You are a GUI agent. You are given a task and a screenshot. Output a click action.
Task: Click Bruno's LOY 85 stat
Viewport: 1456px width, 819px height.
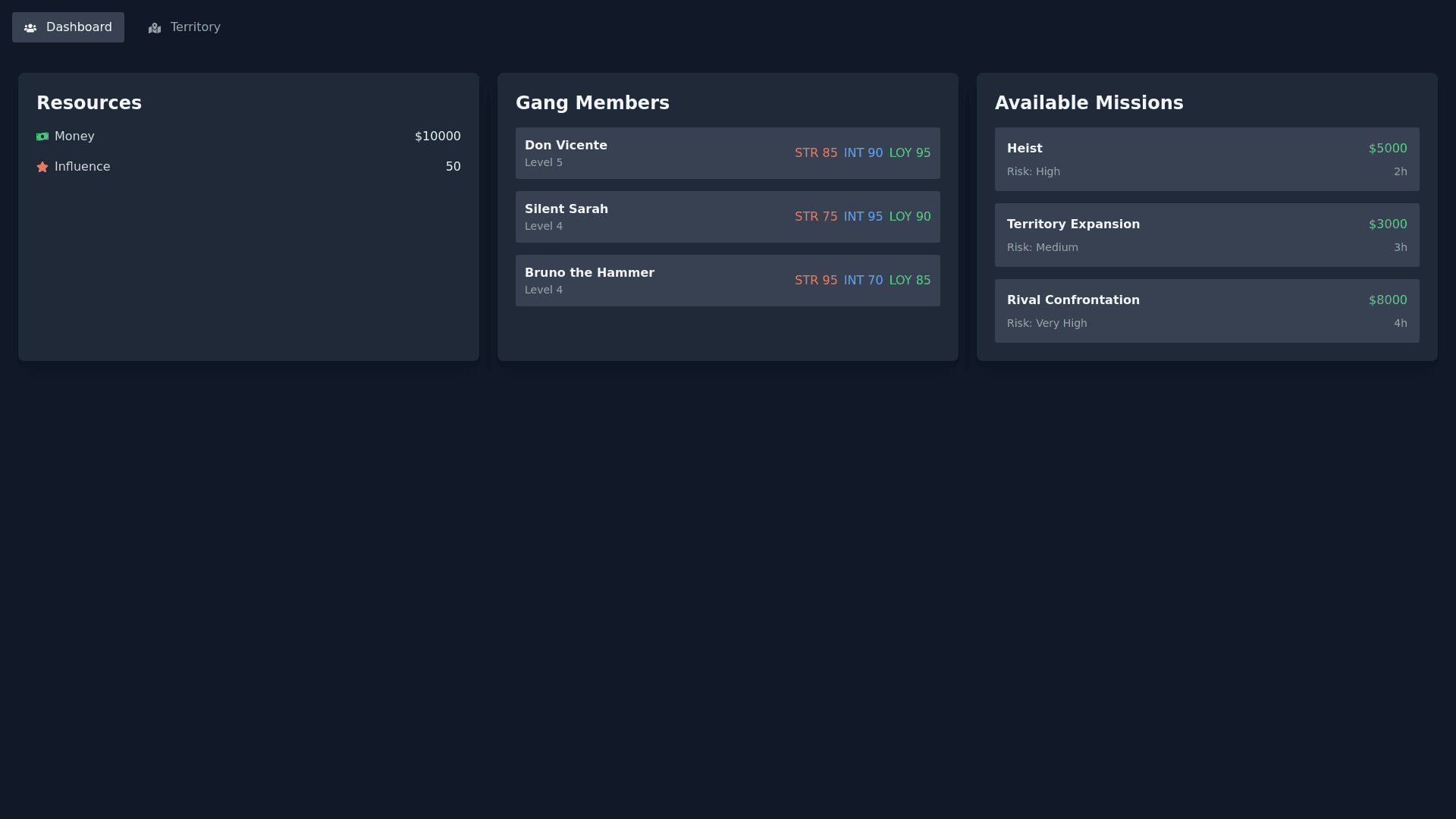pos(909,281)
